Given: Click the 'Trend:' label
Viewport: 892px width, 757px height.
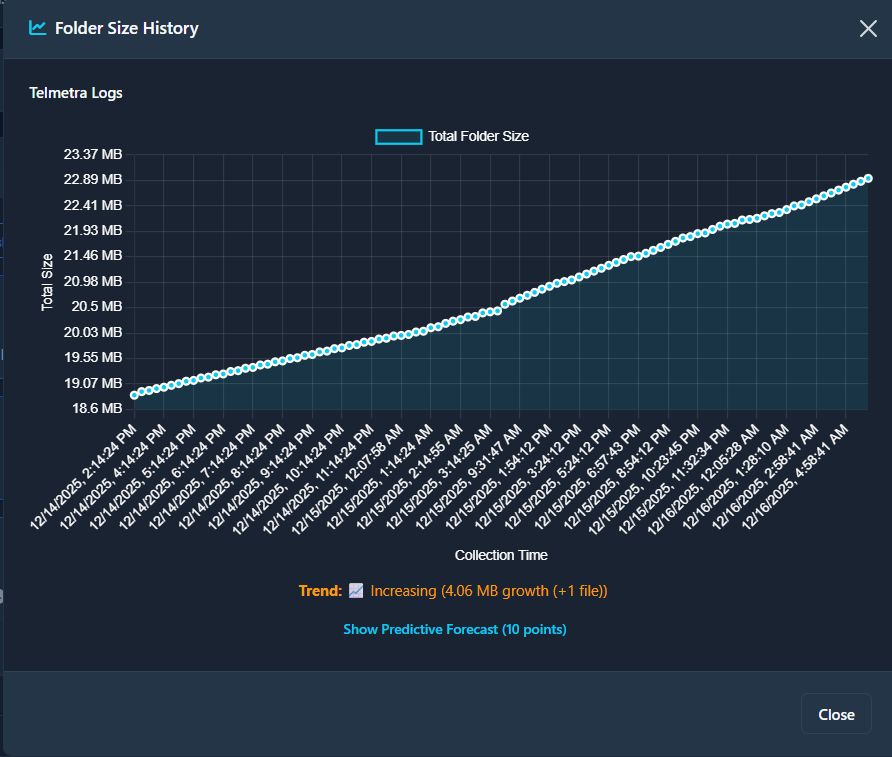Looking at the screenshot, I should pos(320,591).
